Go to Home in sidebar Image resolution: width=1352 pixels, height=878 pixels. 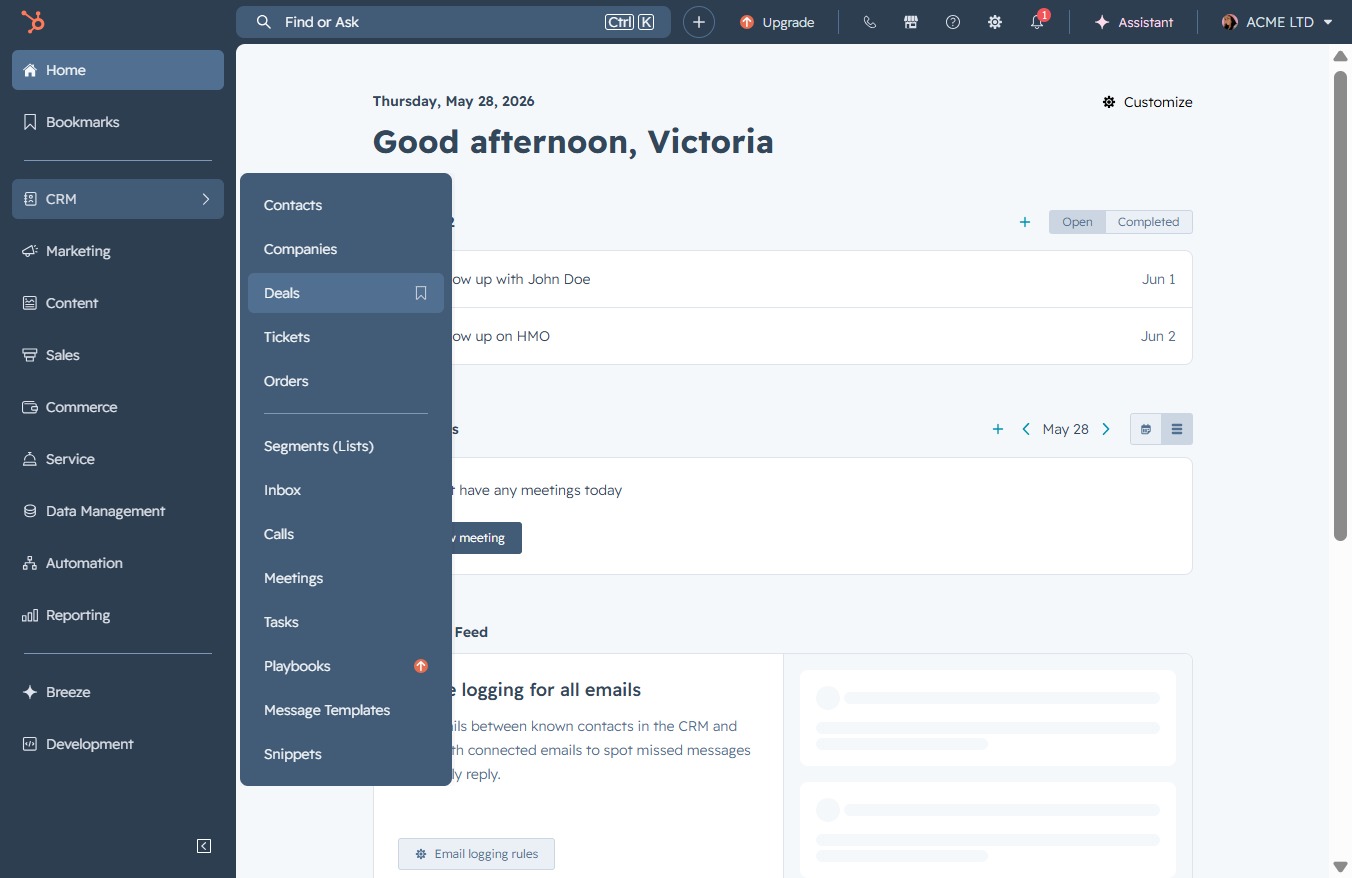(x=118, y=70)
